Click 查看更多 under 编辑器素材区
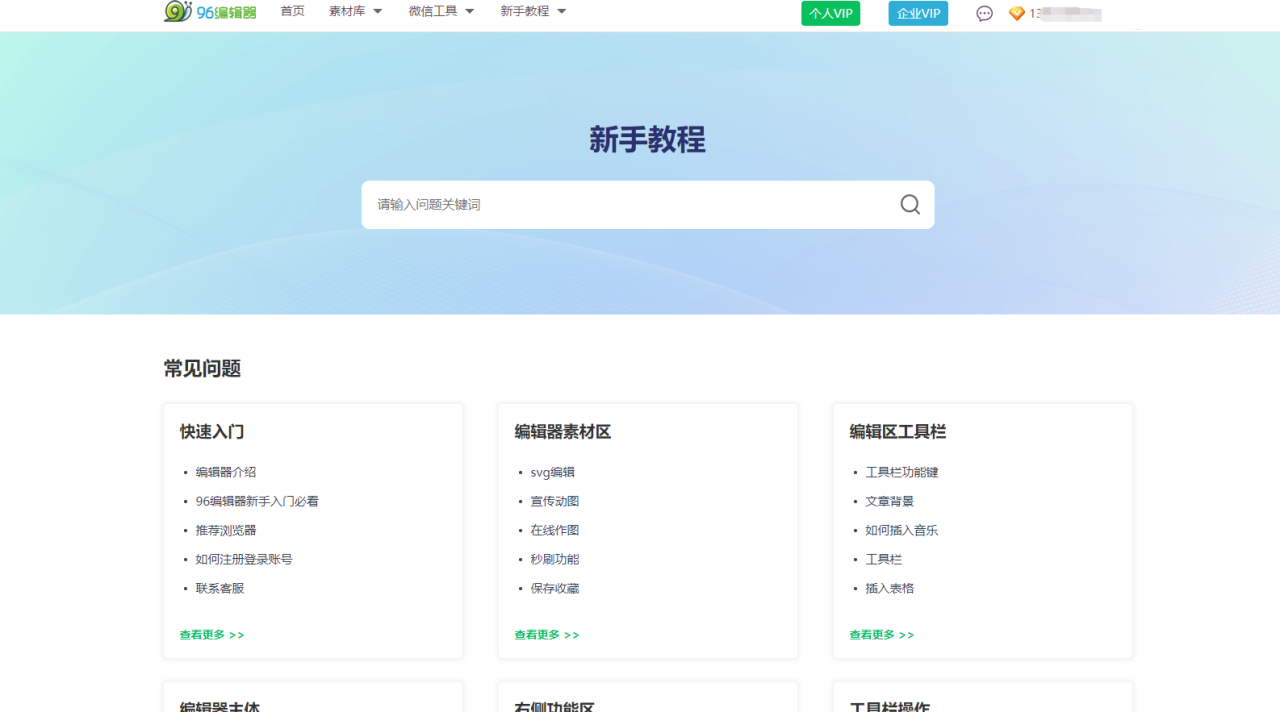 (x=547, y=635)
